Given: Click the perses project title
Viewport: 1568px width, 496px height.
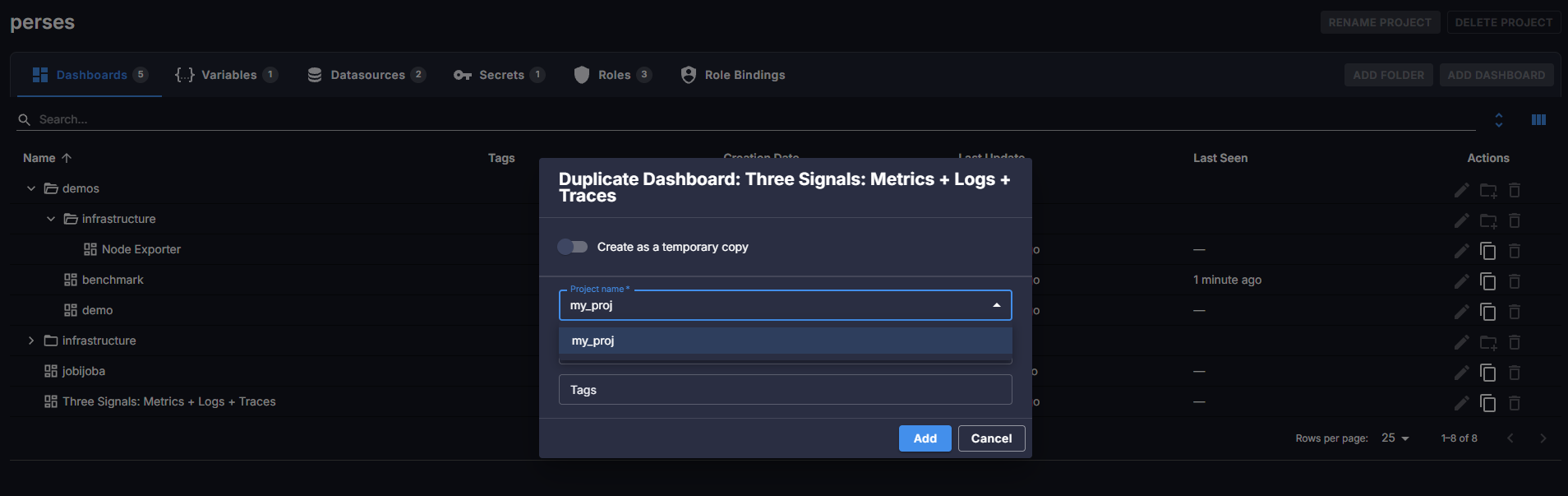Looking at the screenshot, I should (42, 23).
